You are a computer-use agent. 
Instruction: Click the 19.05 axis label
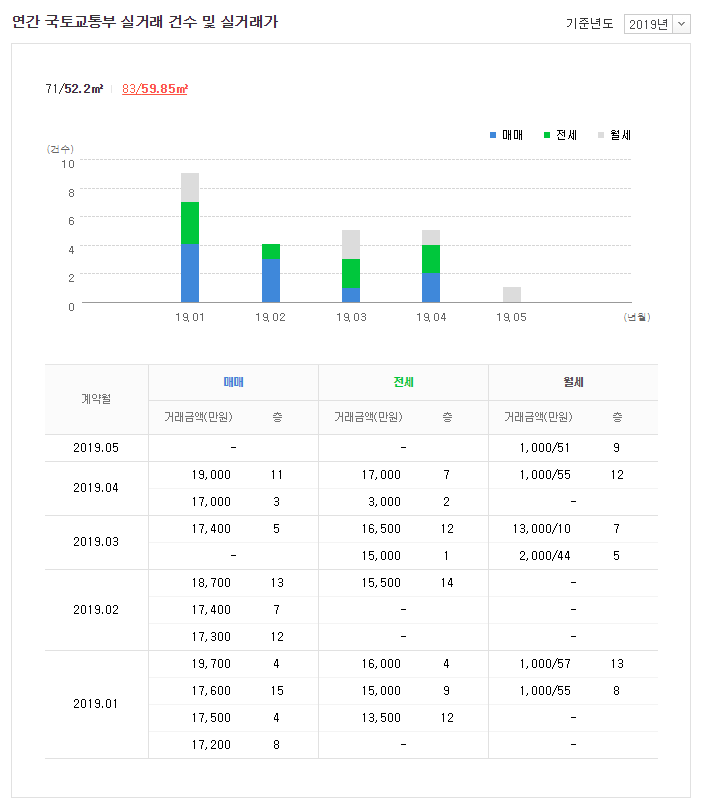511,317
